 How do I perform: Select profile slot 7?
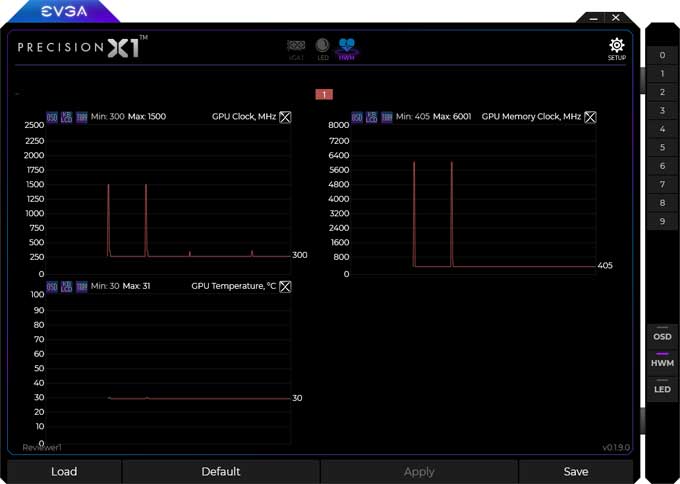[662, 185]
